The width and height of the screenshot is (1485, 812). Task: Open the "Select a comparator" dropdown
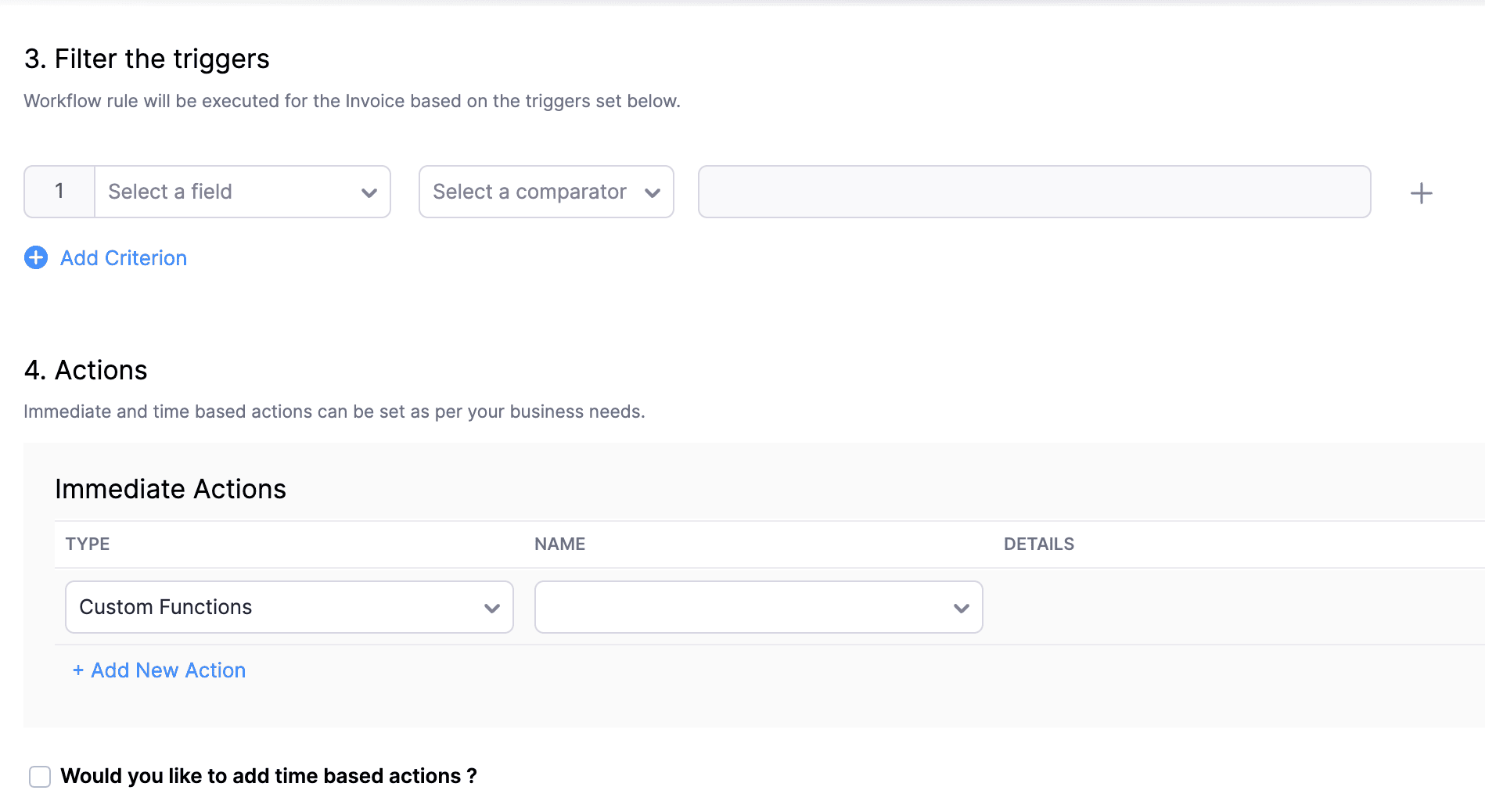point(532,192)
